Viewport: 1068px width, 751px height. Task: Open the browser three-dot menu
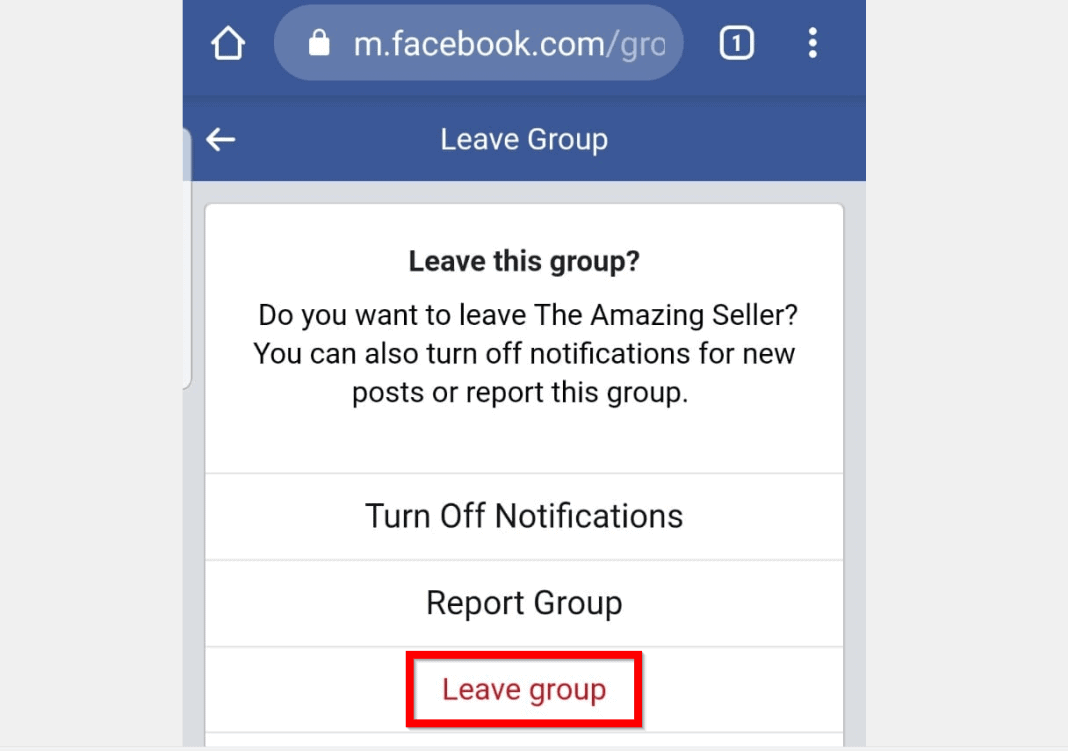tap(812, 43)
